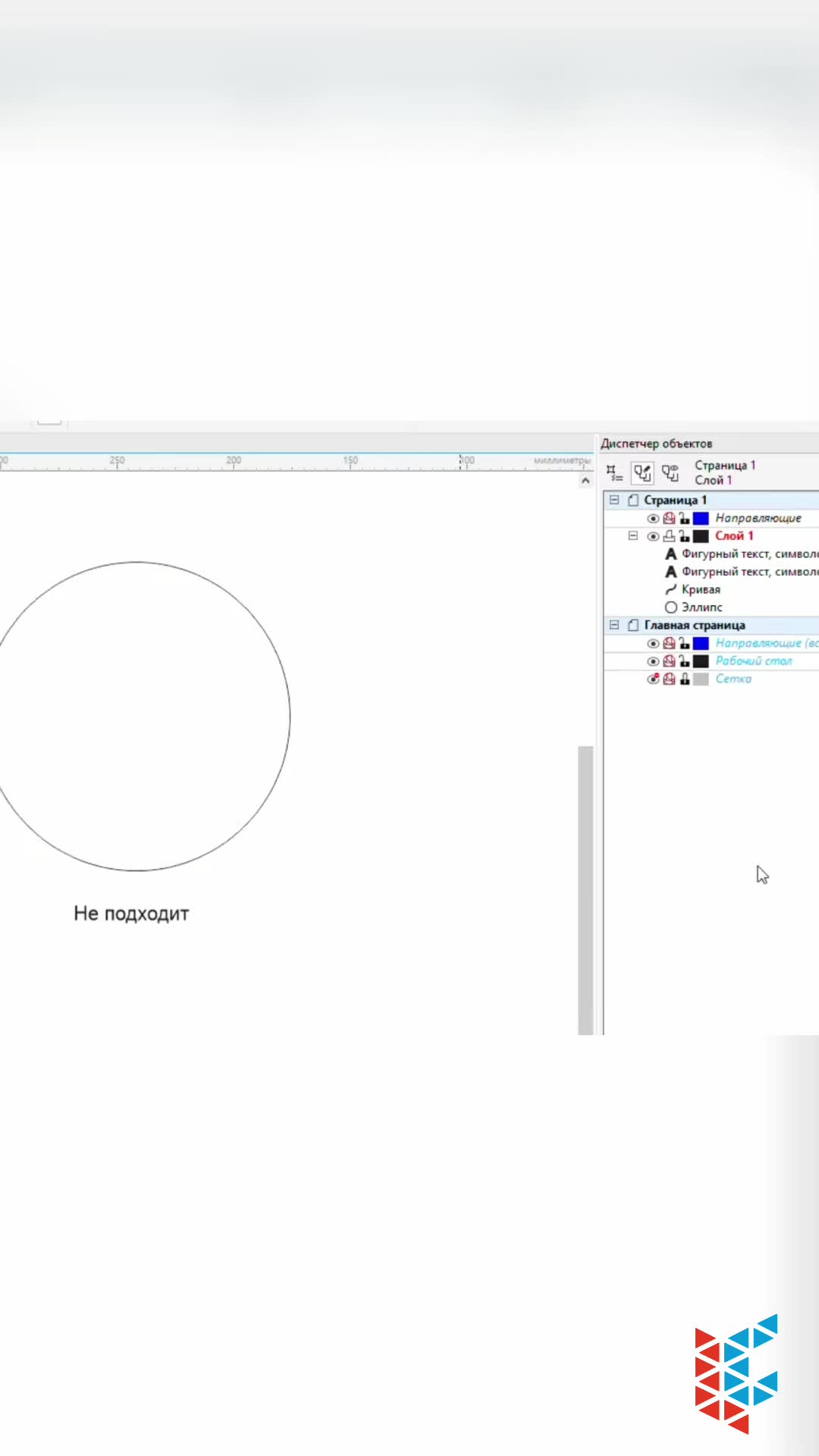Screen dimensions: 819x1456
Task: Click the circle outline on the canvas
Action: point(290,716)
